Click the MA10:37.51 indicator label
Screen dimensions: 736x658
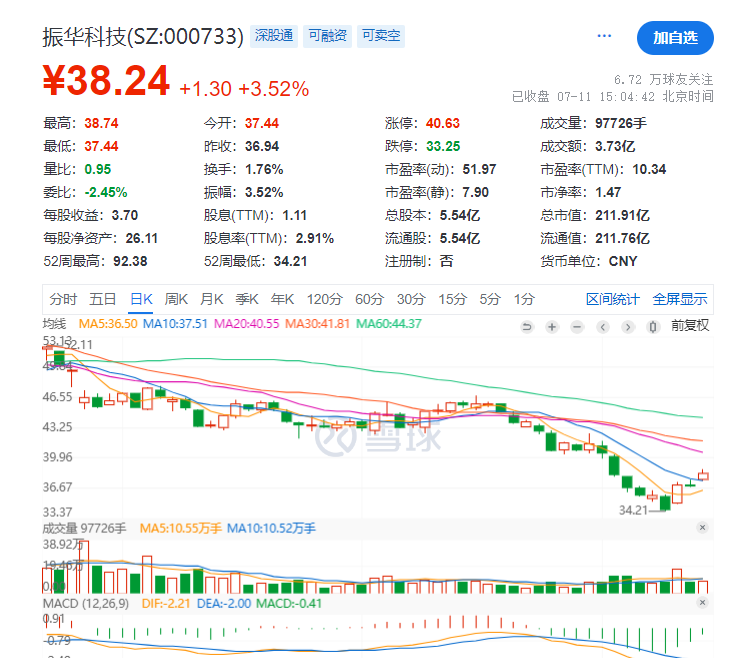[175, 324]
